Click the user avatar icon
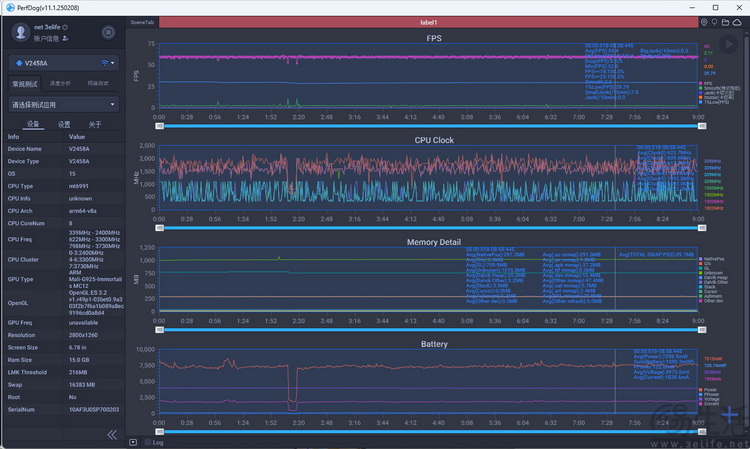 20,32
